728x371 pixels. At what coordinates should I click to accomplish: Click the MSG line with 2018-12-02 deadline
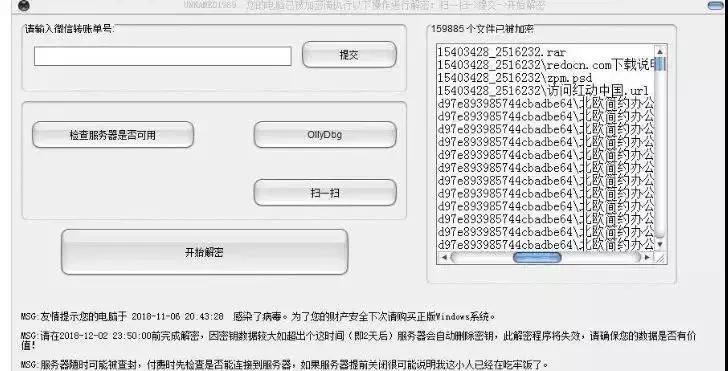[358, 340]
